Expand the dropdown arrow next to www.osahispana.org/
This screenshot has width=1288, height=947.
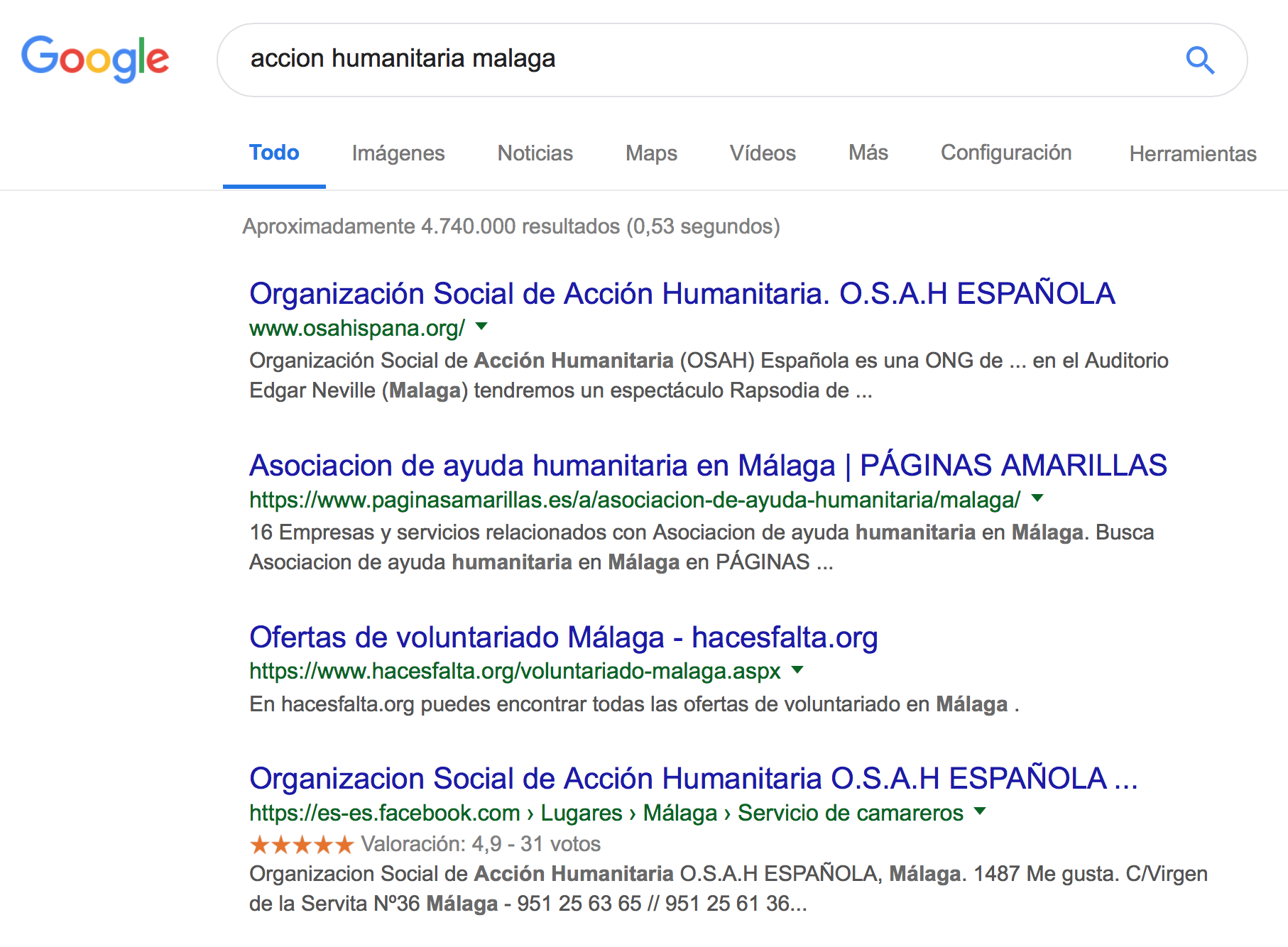click(481, 327)
